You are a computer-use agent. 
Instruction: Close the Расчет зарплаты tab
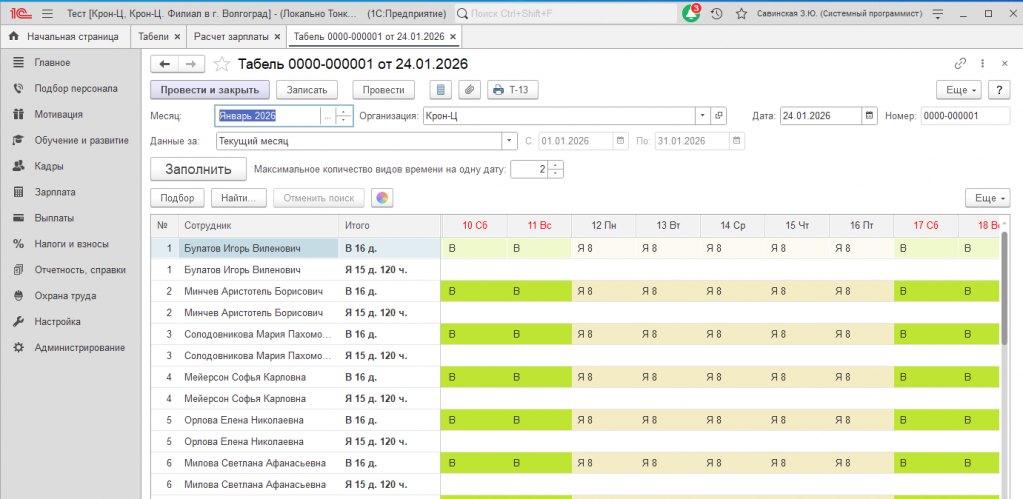277,37
